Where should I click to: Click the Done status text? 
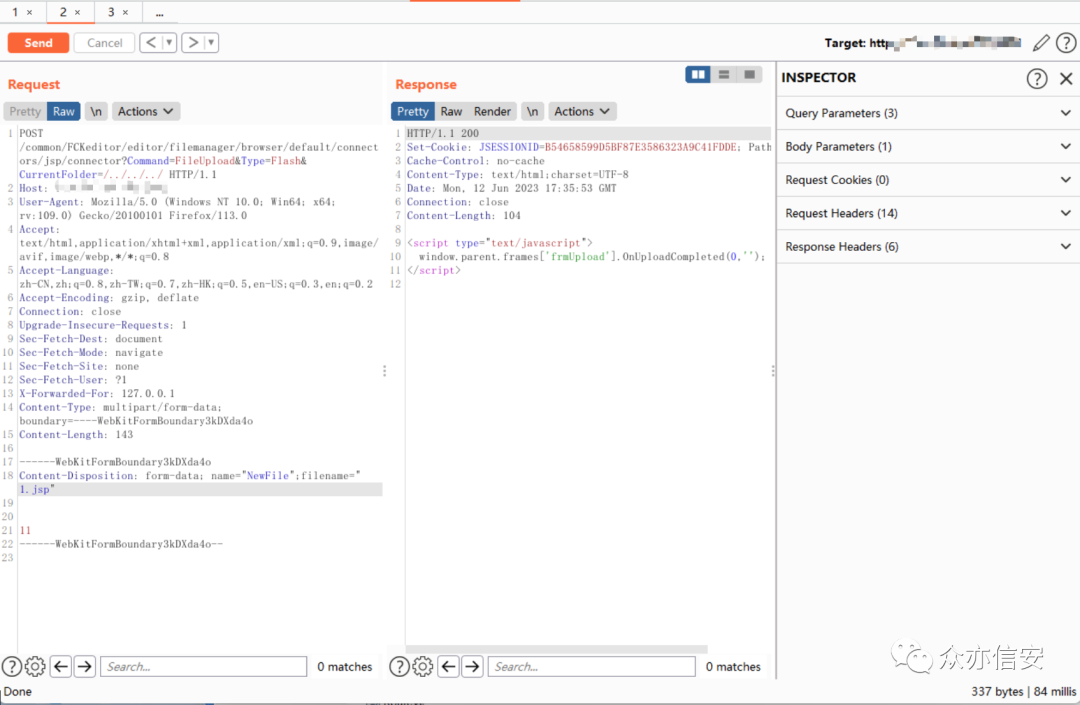click(x=18, y=691)
